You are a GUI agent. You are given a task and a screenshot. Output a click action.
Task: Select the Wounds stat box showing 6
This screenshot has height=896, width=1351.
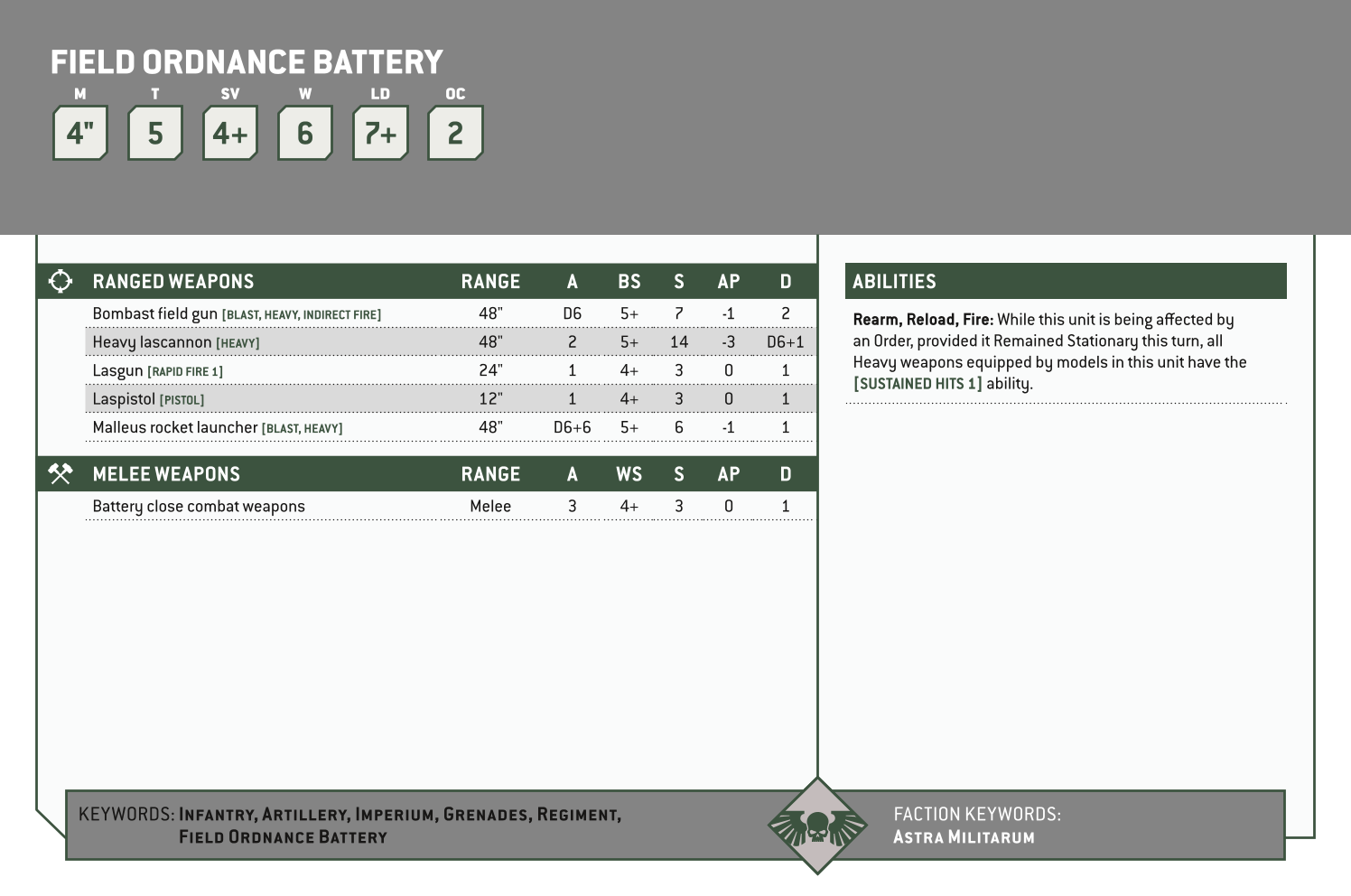[x=305, y=132]
